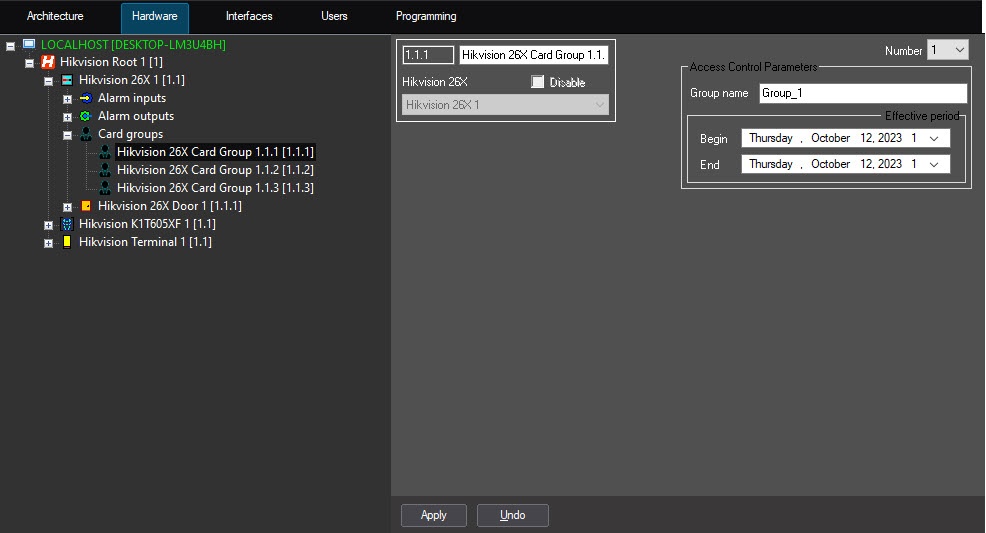The width and height of the screenshot is (986, 533).
Task: Switch to the Hardware tab
Action: point(155,17)
